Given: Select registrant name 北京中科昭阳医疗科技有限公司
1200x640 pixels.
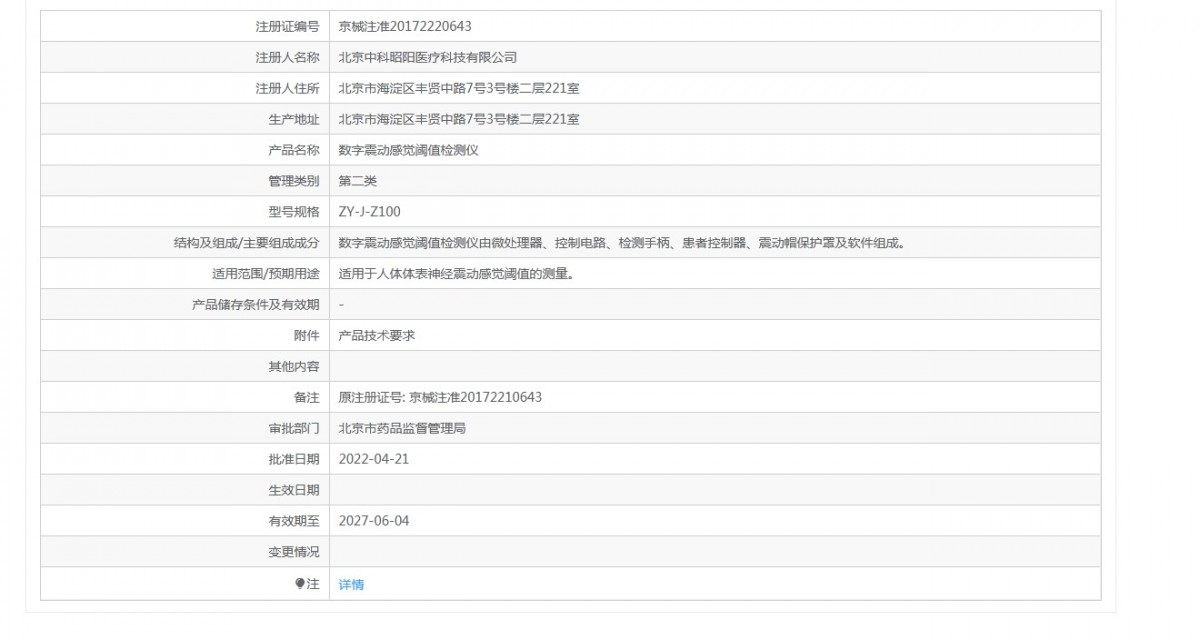Looking at the screenshot, I should coord(428,57).
